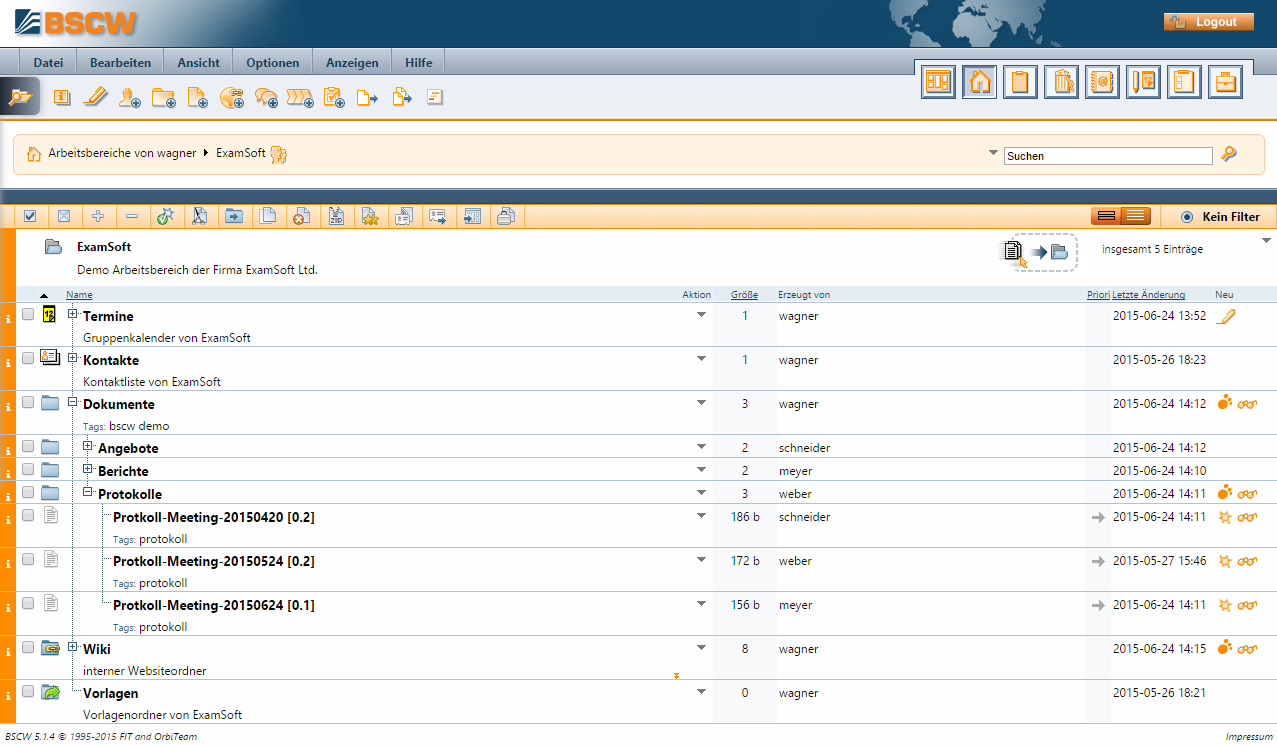
Task: Click the search key icon
Action: tap(1229, 154)
